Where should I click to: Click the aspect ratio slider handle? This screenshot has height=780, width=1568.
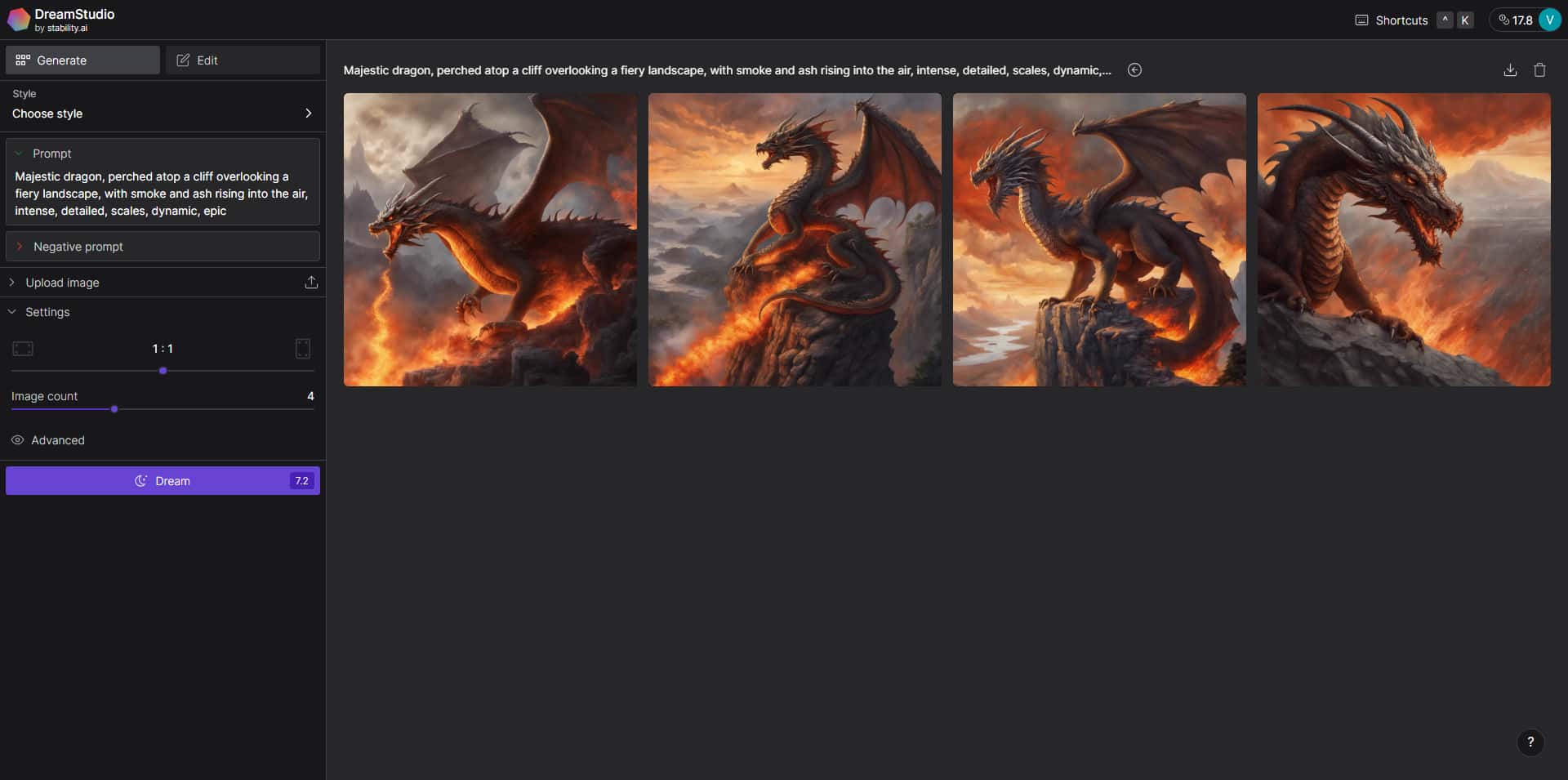click(x=163, y=371)
